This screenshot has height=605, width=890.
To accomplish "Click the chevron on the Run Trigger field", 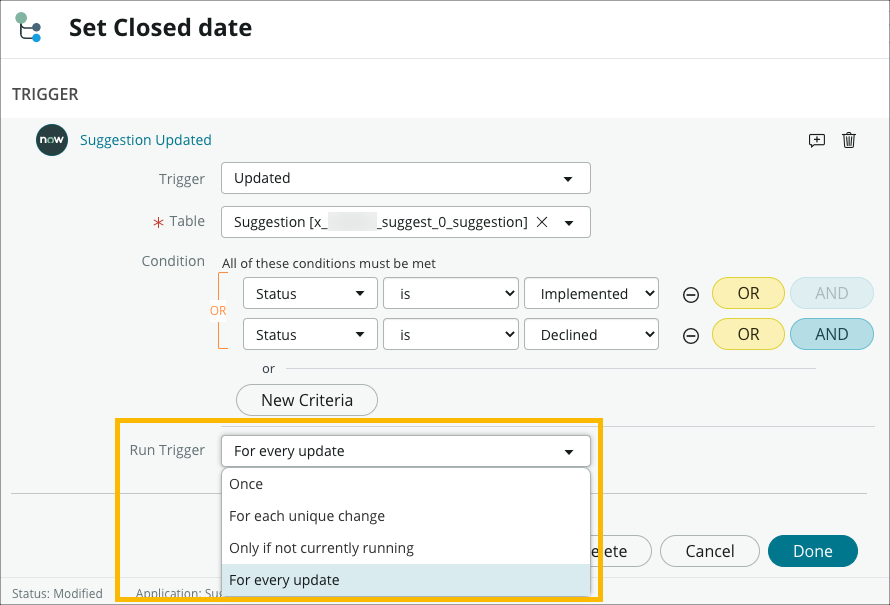I will (570, 450).
